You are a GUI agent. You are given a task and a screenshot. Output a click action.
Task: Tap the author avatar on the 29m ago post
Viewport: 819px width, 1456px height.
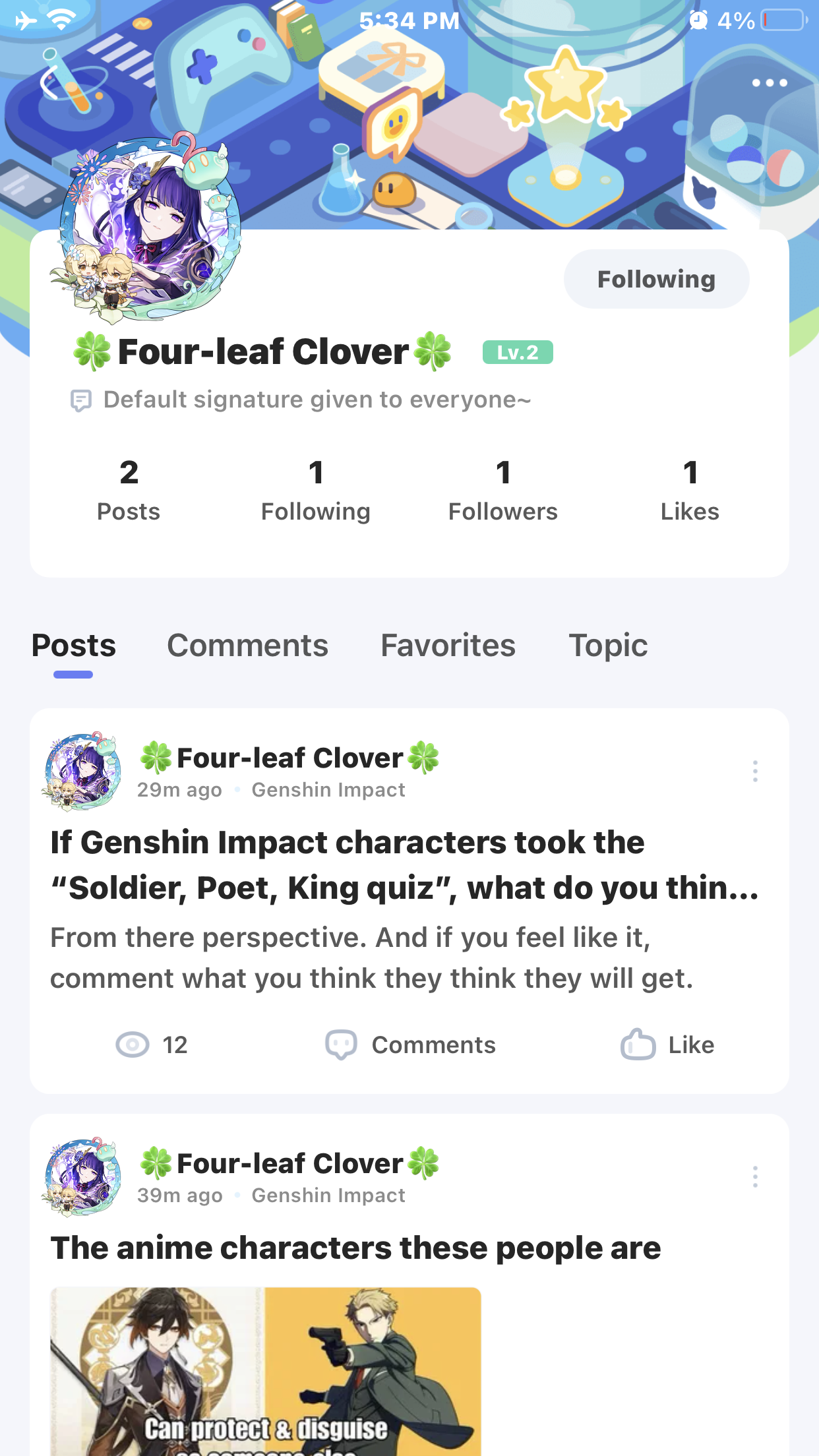83,771
